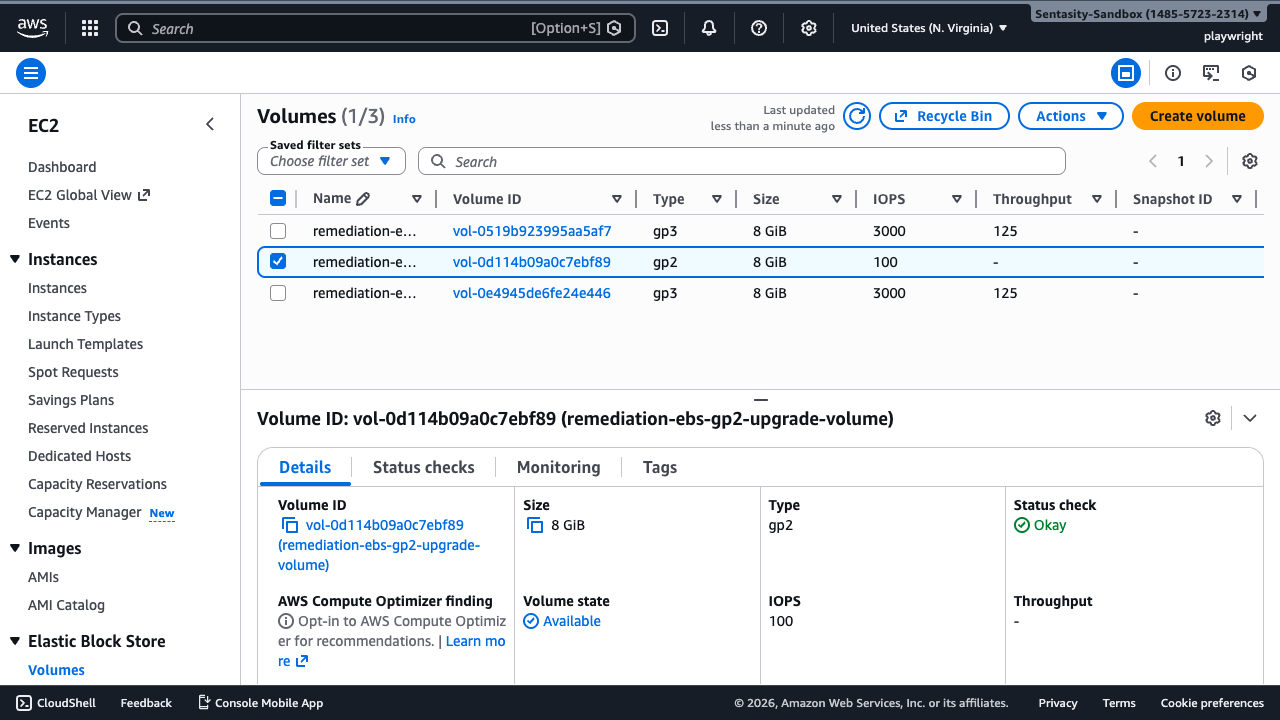Click the edit pencil beside Name column
Image resolution: width=1280 pixels, height=720 pixels.
(x=363, y=199)
